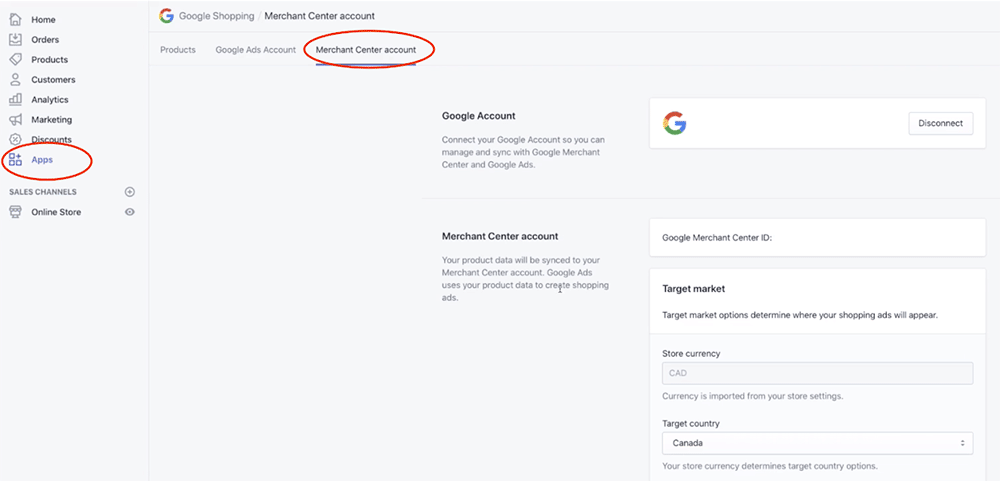Open the Online Store sales channel
Image resolution: width=1000 pixels, height=481 pixels.
click(56, 212)
